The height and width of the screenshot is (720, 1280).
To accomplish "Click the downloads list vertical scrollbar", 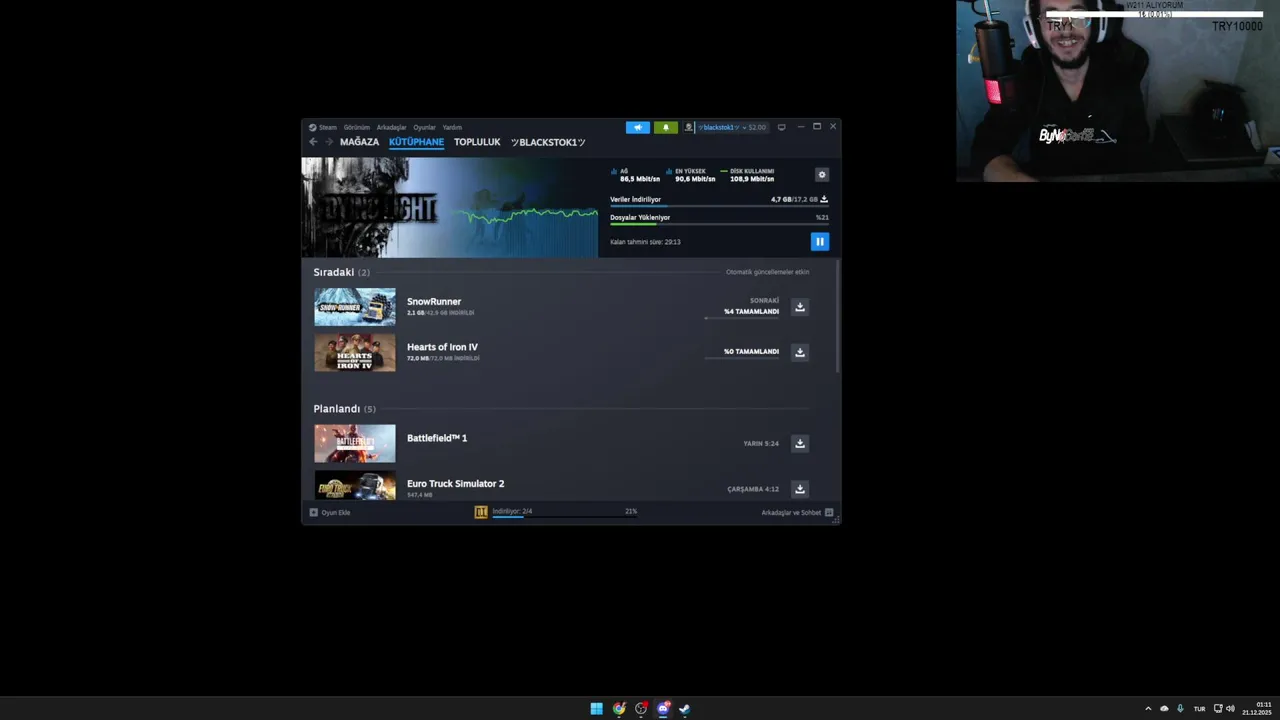I will pyautogui.click(x=837, y=315).
